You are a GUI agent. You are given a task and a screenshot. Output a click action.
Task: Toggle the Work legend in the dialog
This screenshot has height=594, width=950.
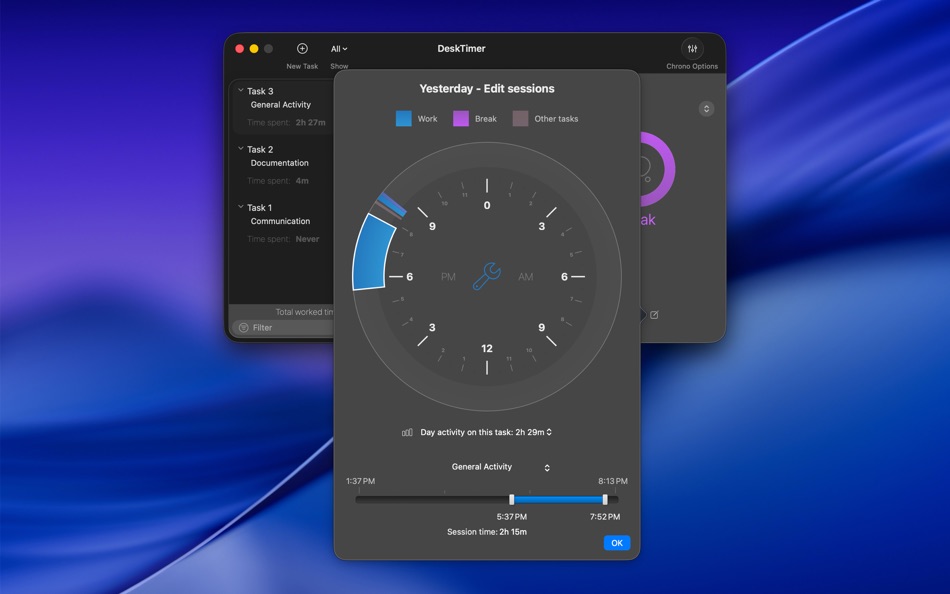click(403, 118)
